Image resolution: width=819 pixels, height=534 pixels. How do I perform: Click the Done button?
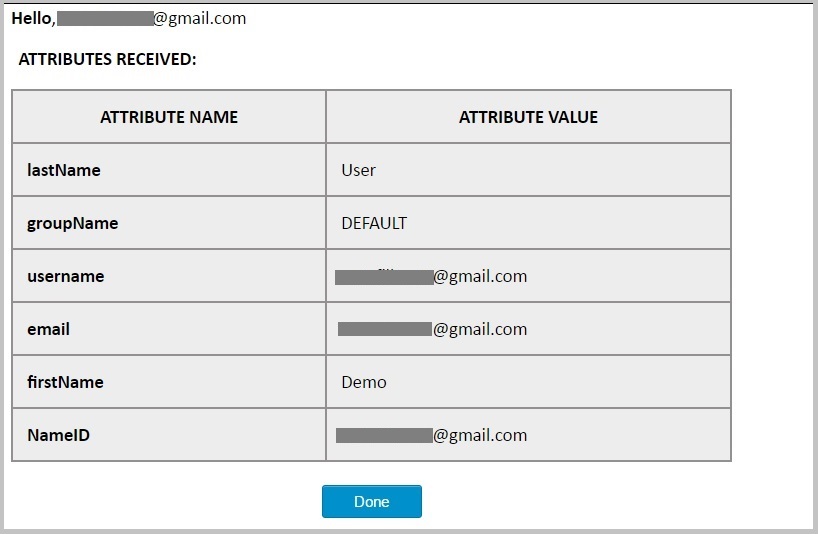[x=371, y=501]
